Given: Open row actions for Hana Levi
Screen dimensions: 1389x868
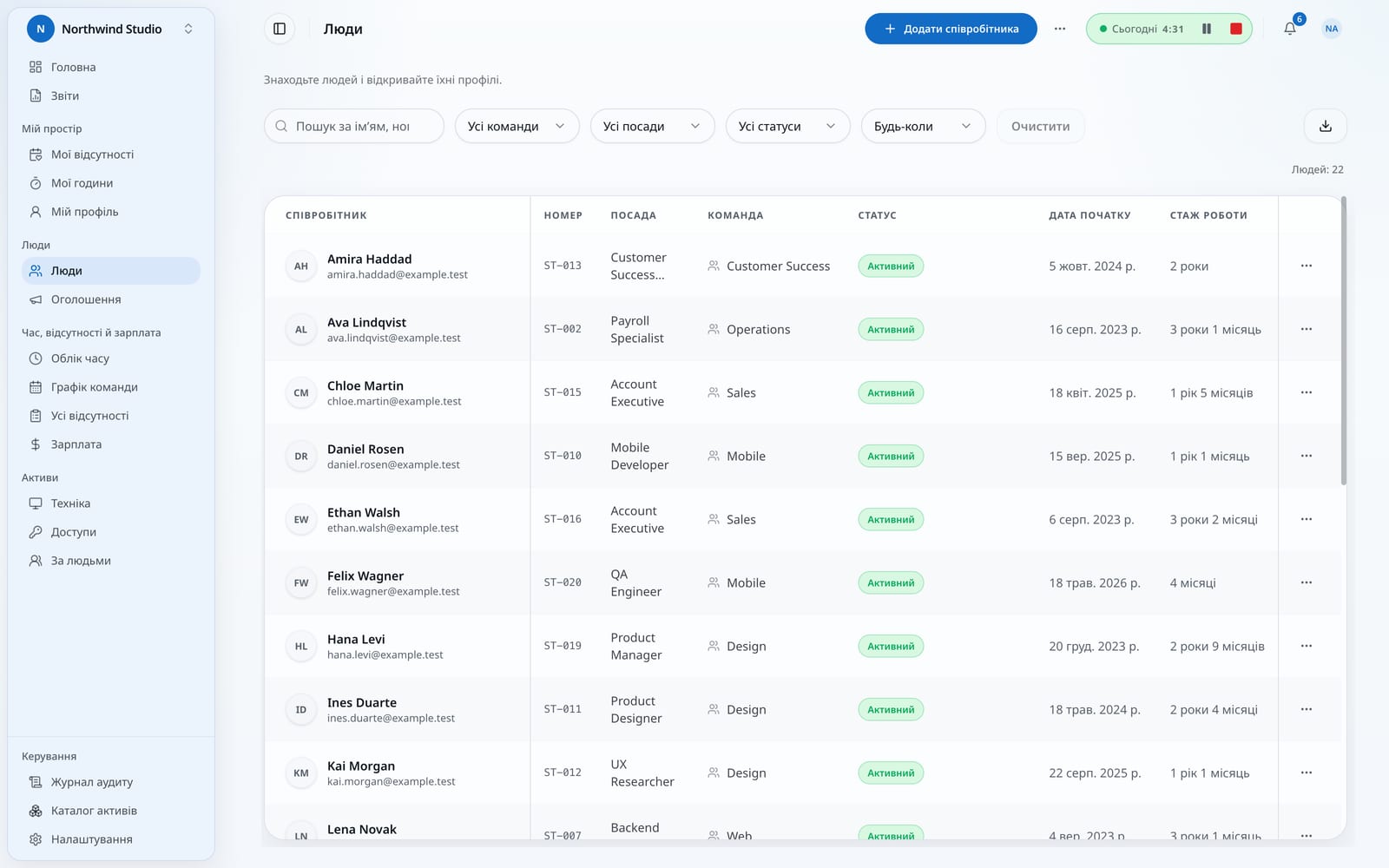Looking at the screenshot, I should (1307, 646).
